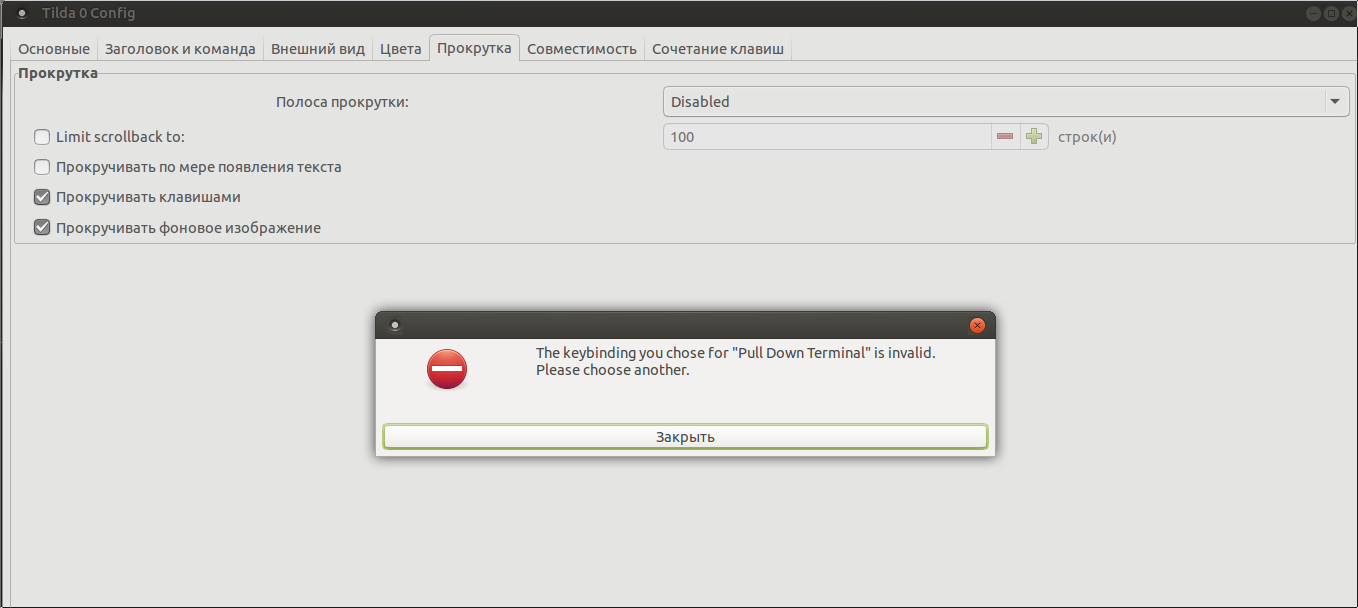Open the Совместимость tab
This screenshot has width=1358, height=608.
(582, 48)
